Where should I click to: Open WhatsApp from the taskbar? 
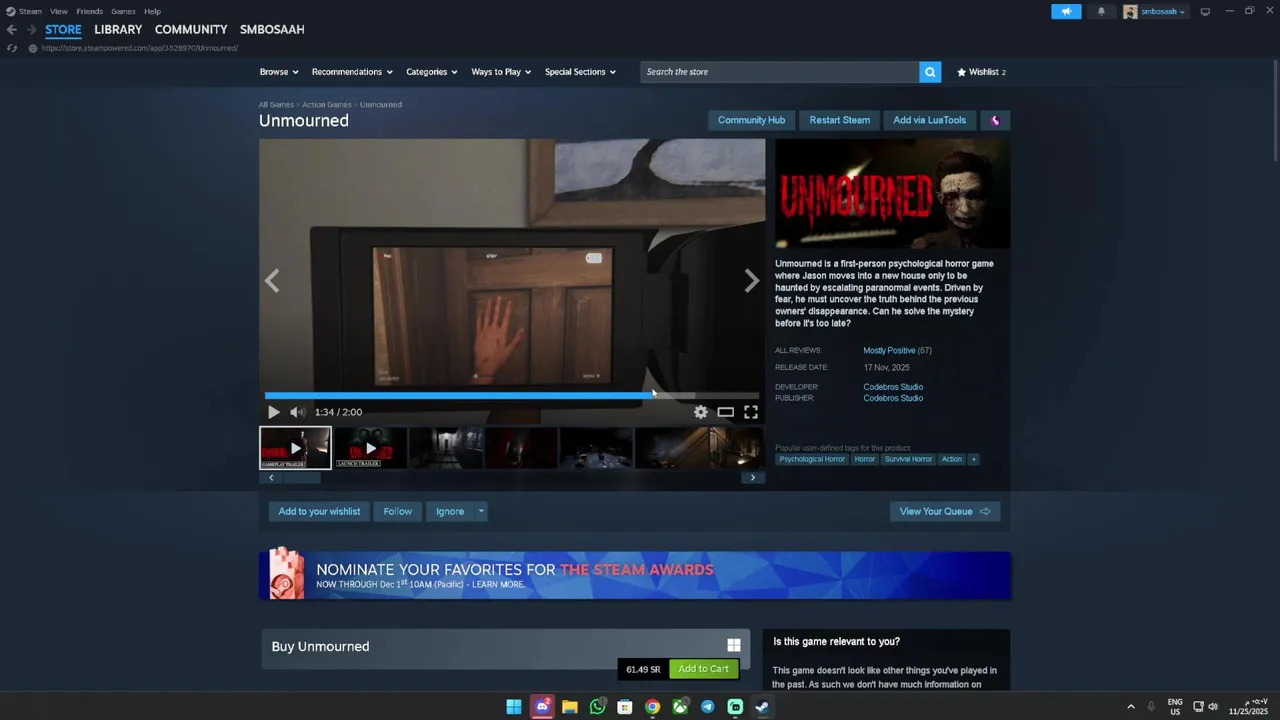pos(597,707)
